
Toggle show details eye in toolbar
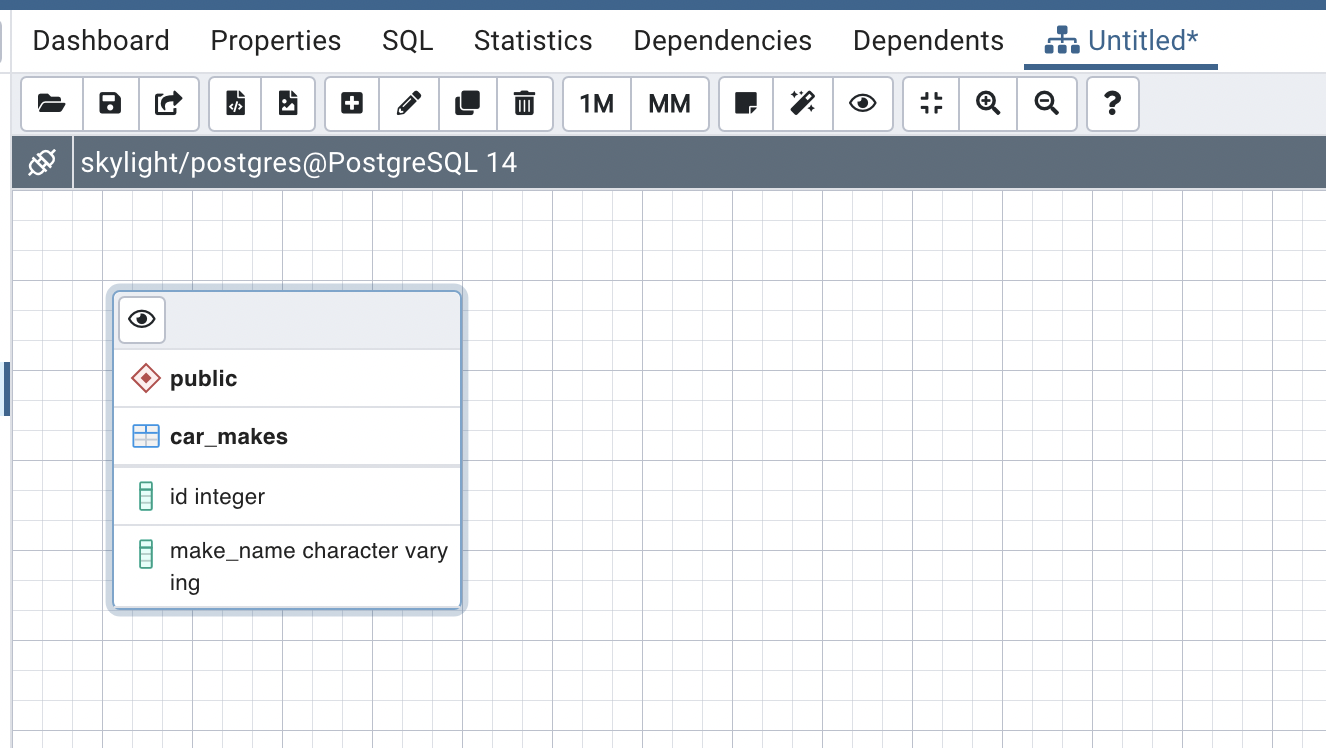coord(862,103)
